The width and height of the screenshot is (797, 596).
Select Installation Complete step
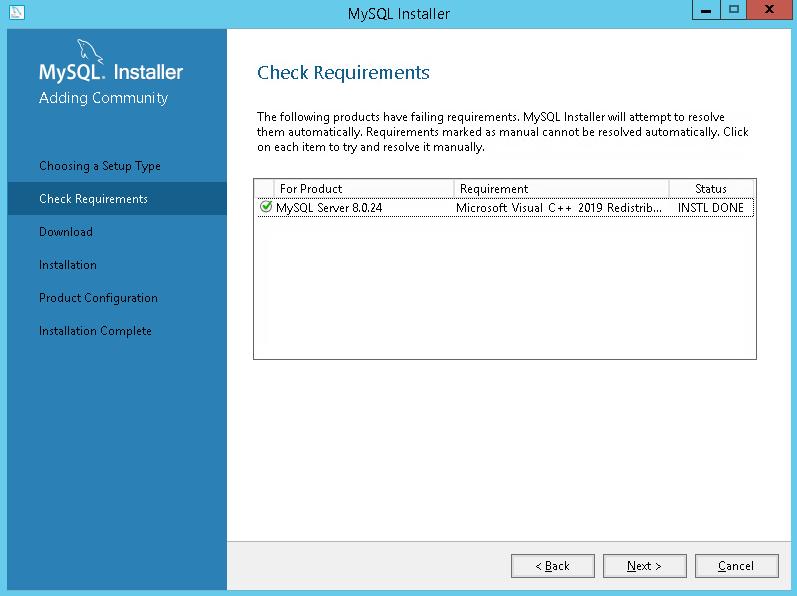click(x=95, y=331)
